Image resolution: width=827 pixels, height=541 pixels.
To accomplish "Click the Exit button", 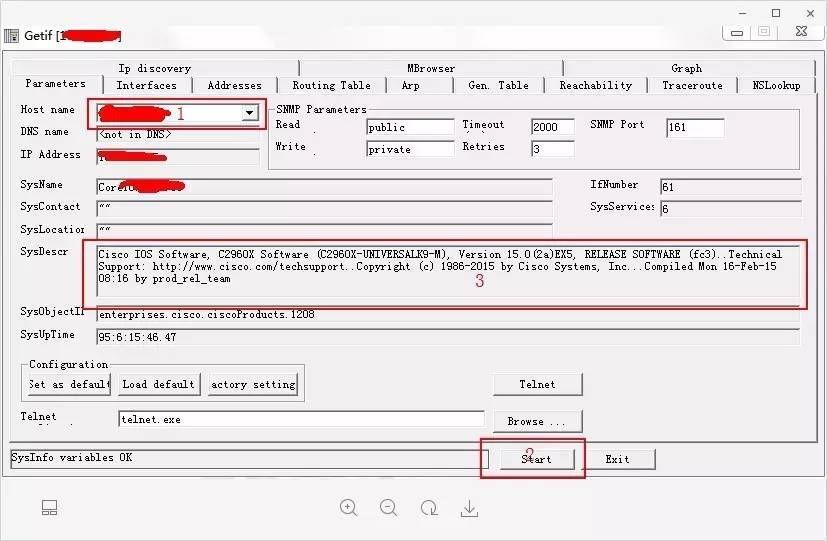I will coord(617,459).
